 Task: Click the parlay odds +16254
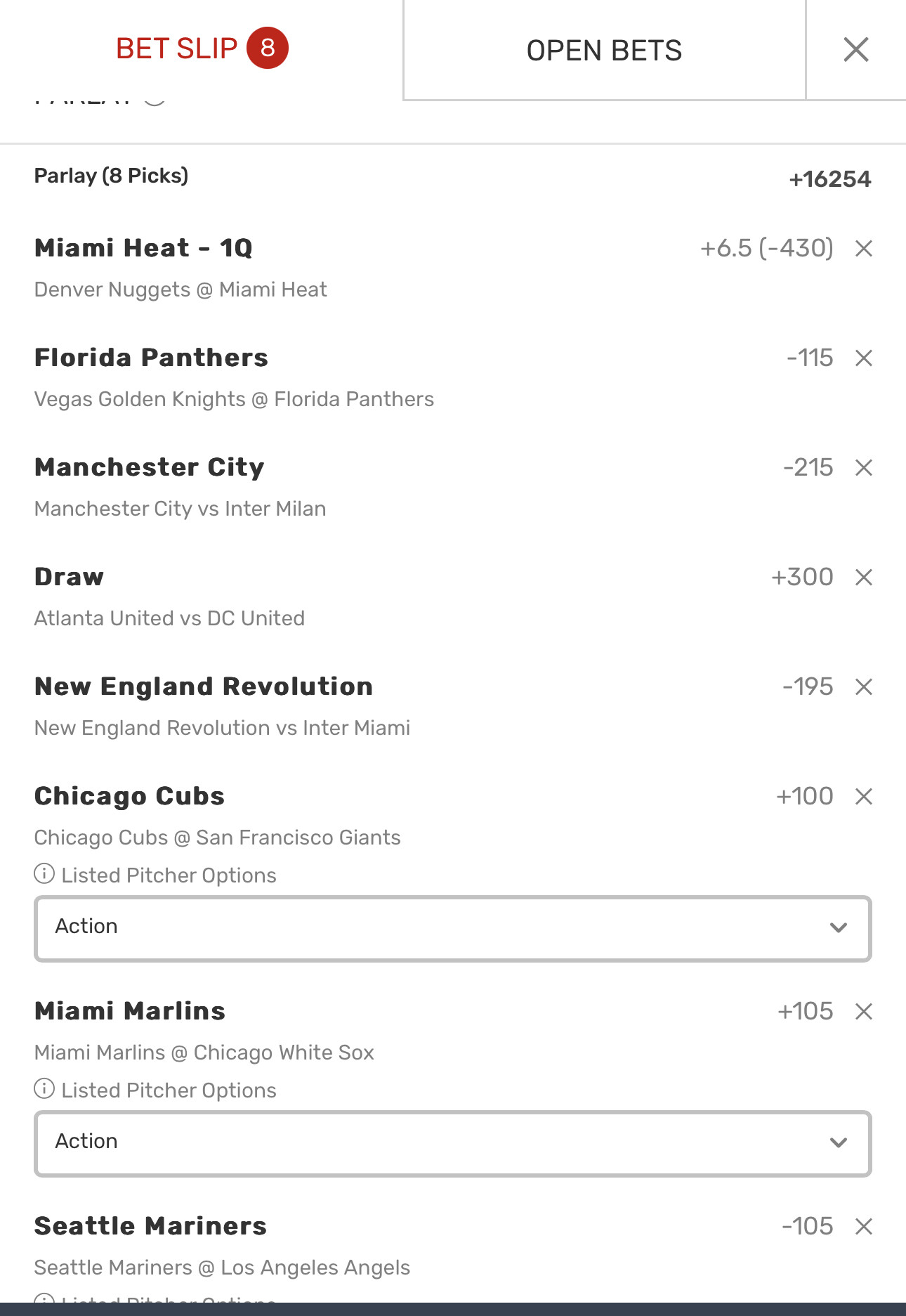pyautogui.click(x=829, y=179)
